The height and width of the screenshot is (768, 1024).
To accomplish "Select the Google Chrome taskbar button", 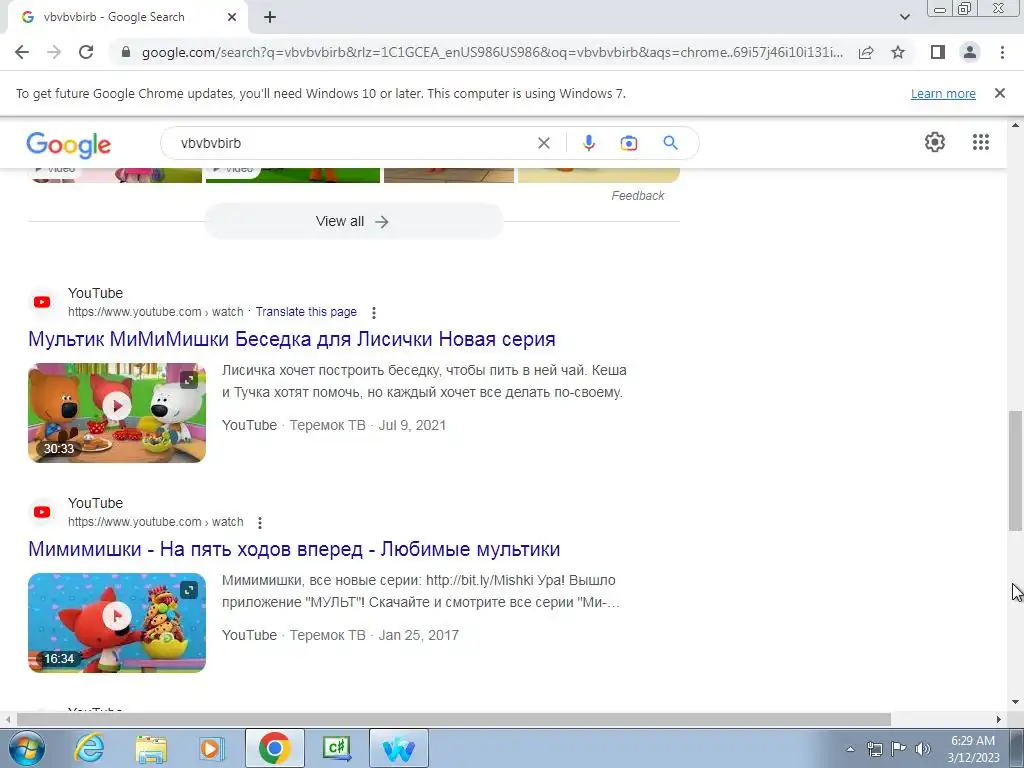I will coord(275,748).
